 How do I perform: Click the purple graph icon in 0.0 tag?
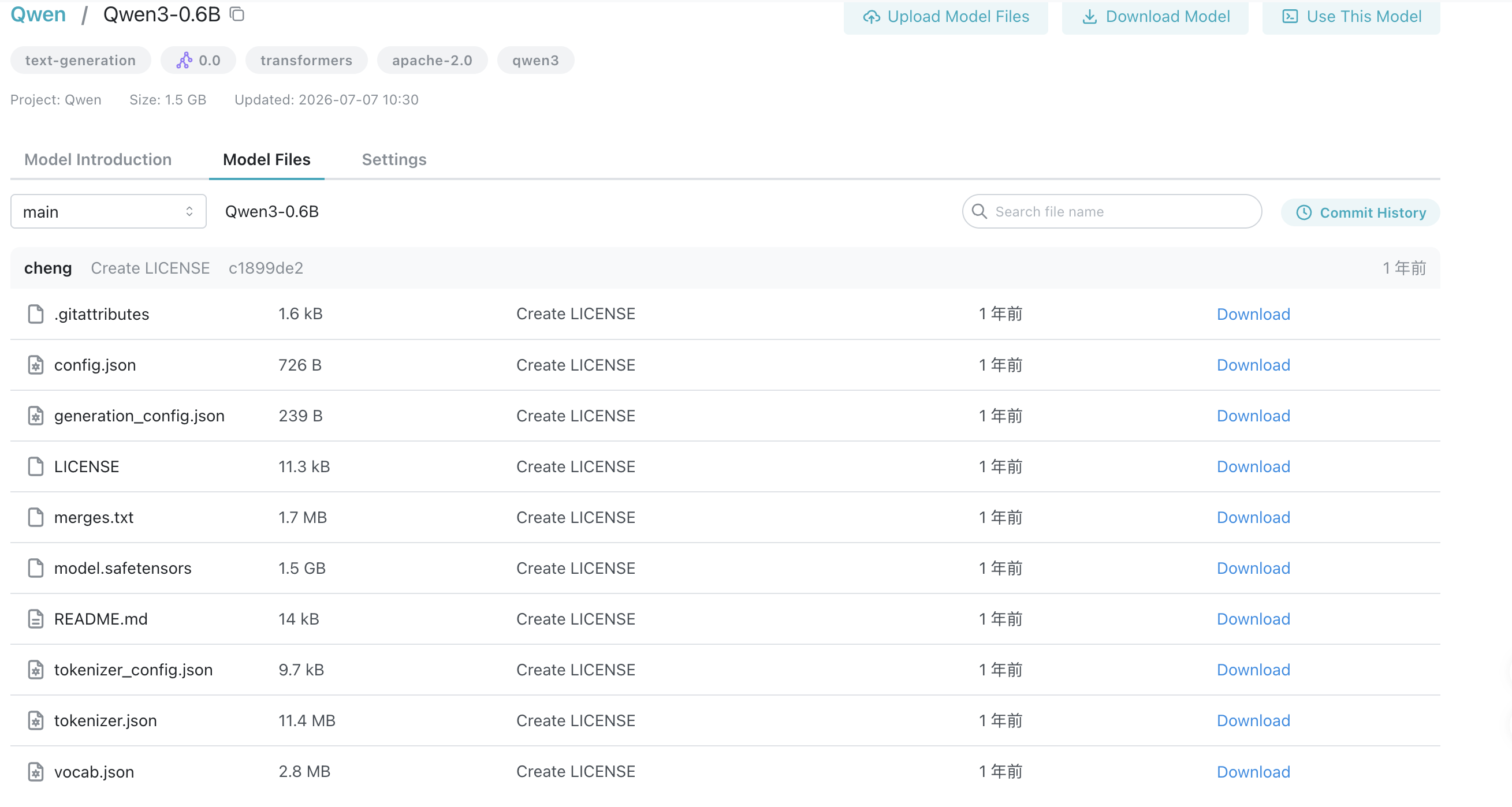[184, 61]
